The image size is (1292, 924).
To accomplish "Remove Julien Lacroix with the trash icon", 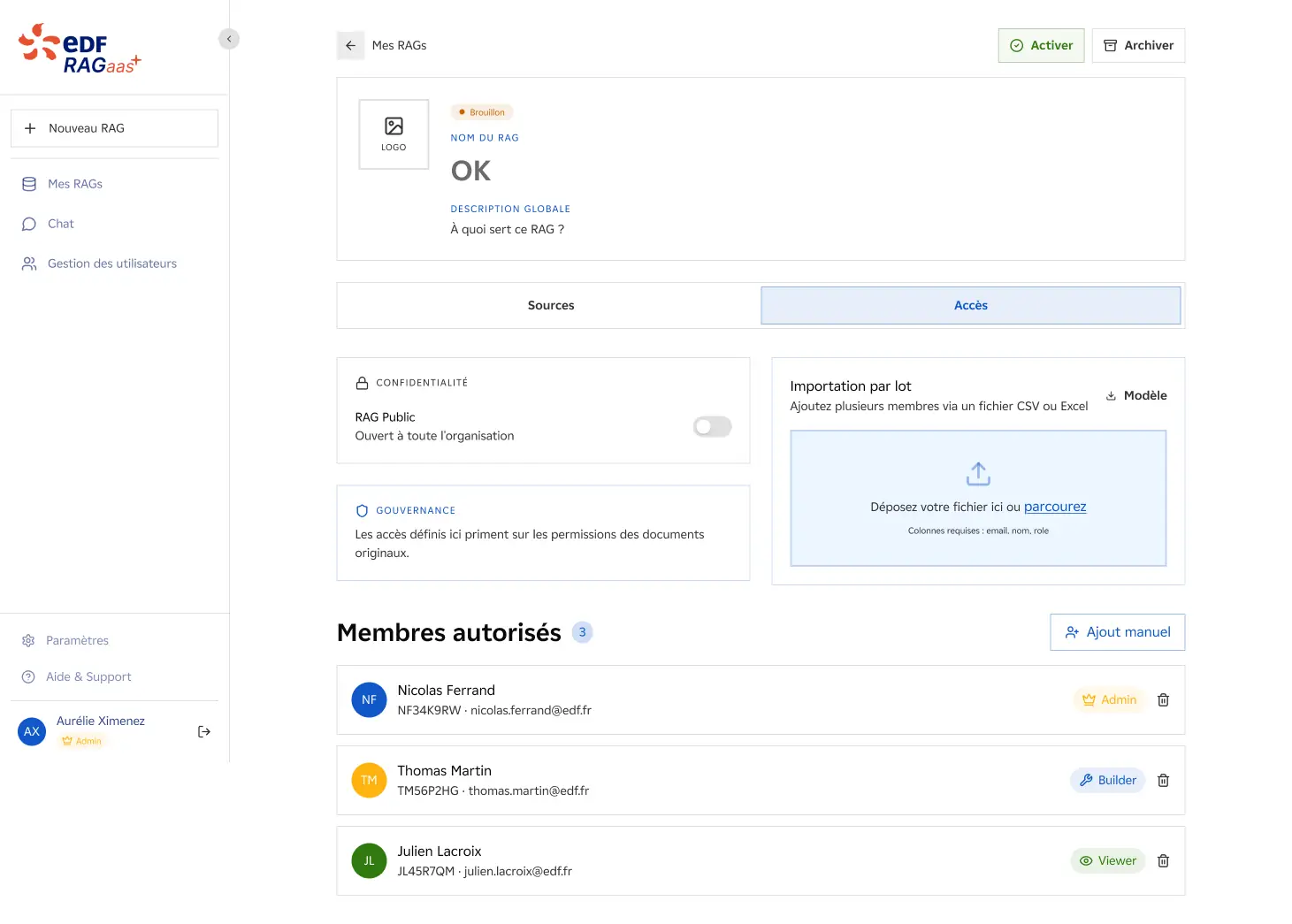I will click(1164, 860).
